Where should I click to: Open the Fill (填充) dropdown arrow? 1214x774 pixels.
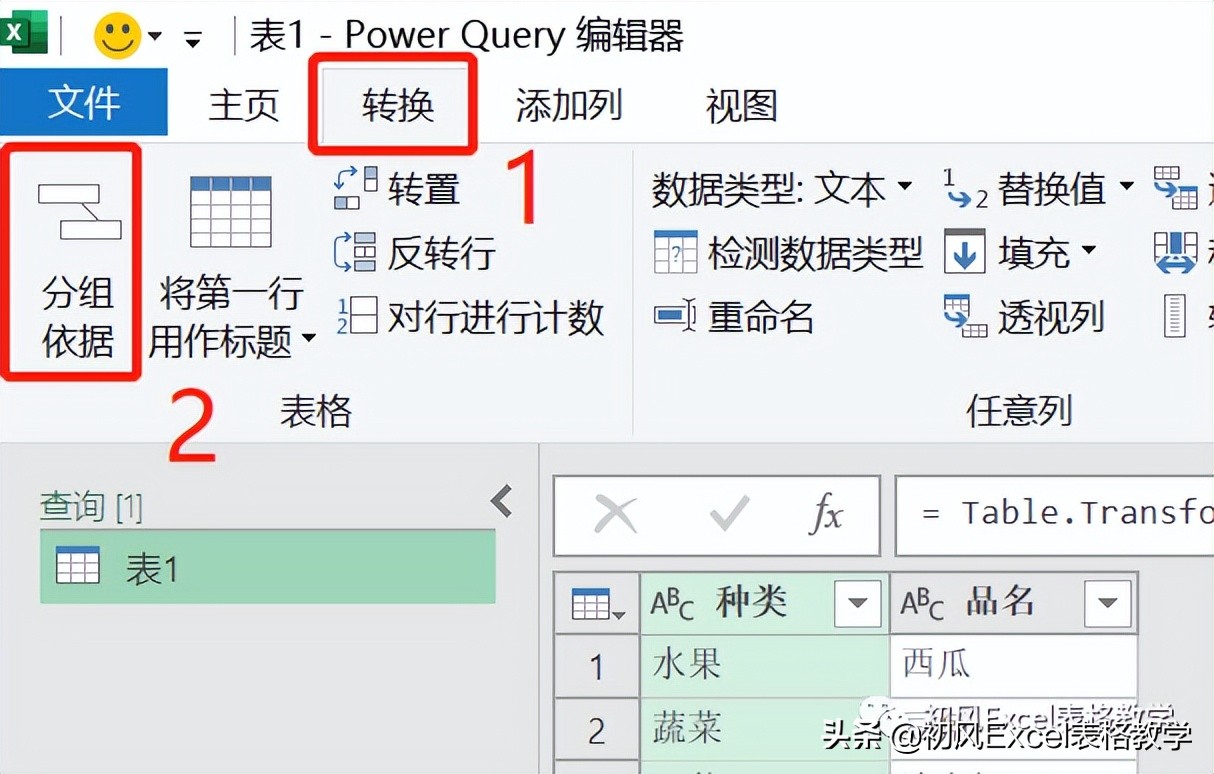(1089, 251)
